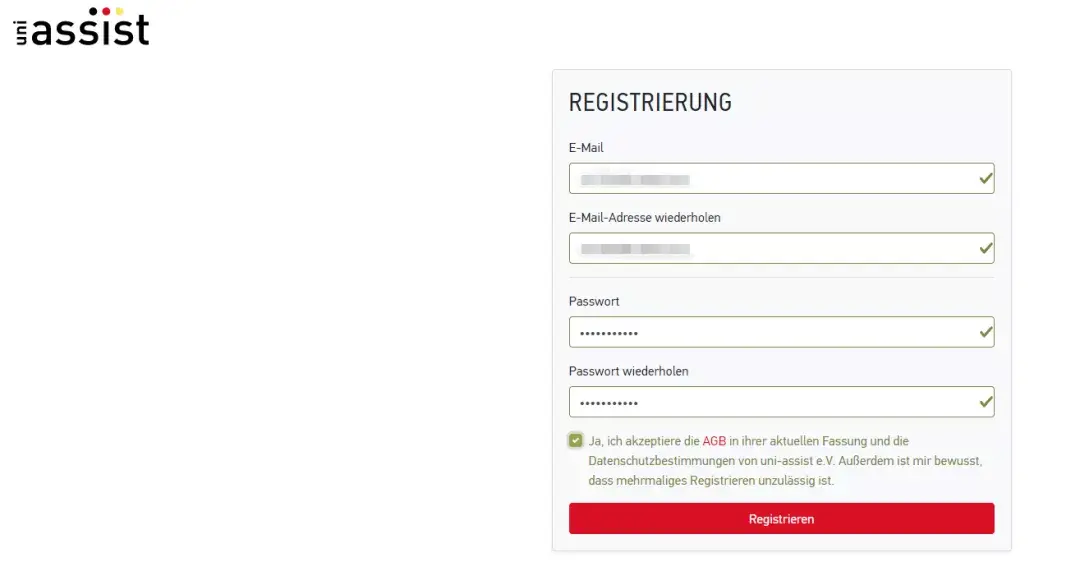Focus the E-Mail input field

(770, 179)
